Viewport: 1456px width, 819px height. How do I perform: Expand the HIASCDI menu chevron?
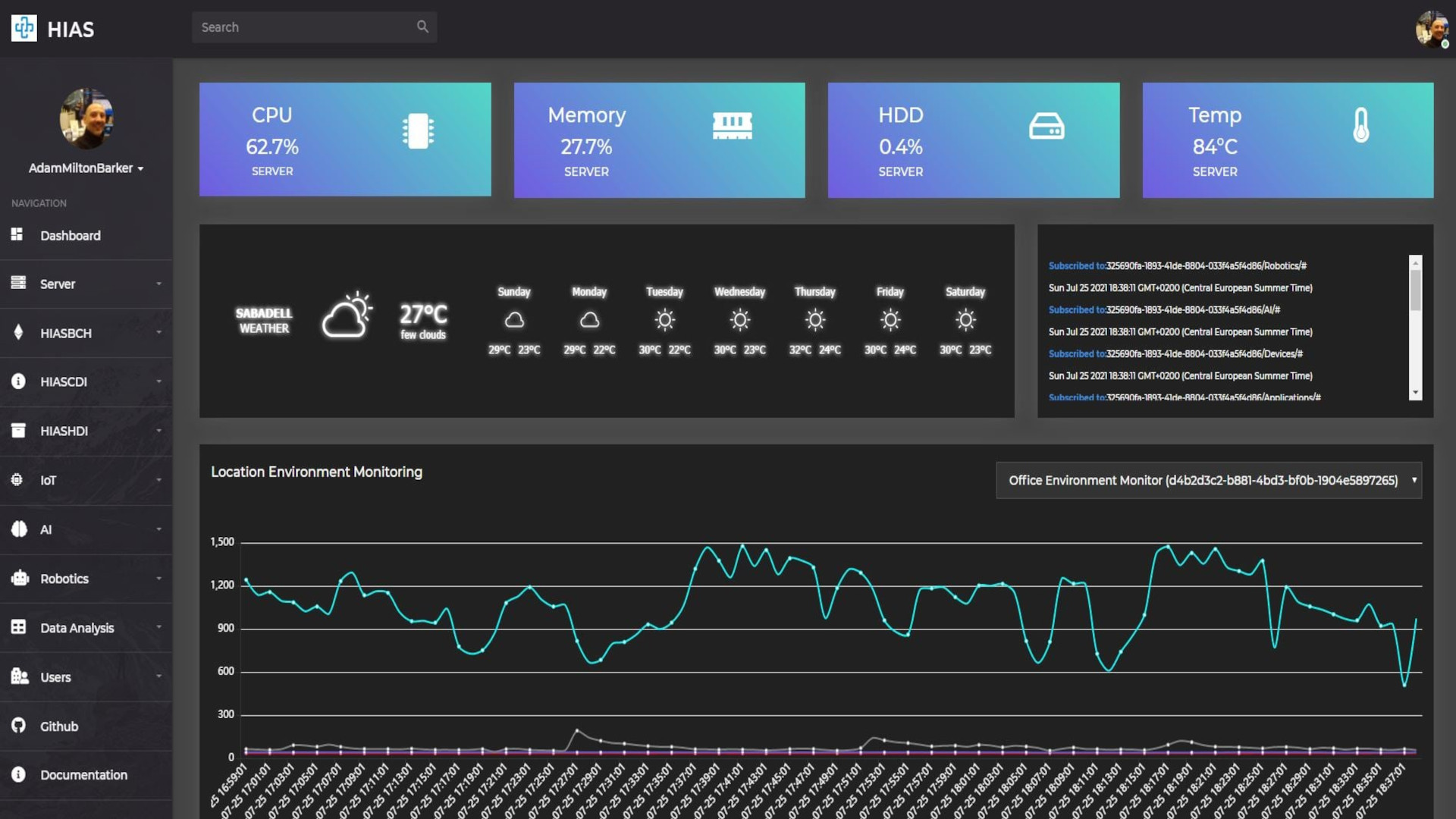tap(158, 381)
